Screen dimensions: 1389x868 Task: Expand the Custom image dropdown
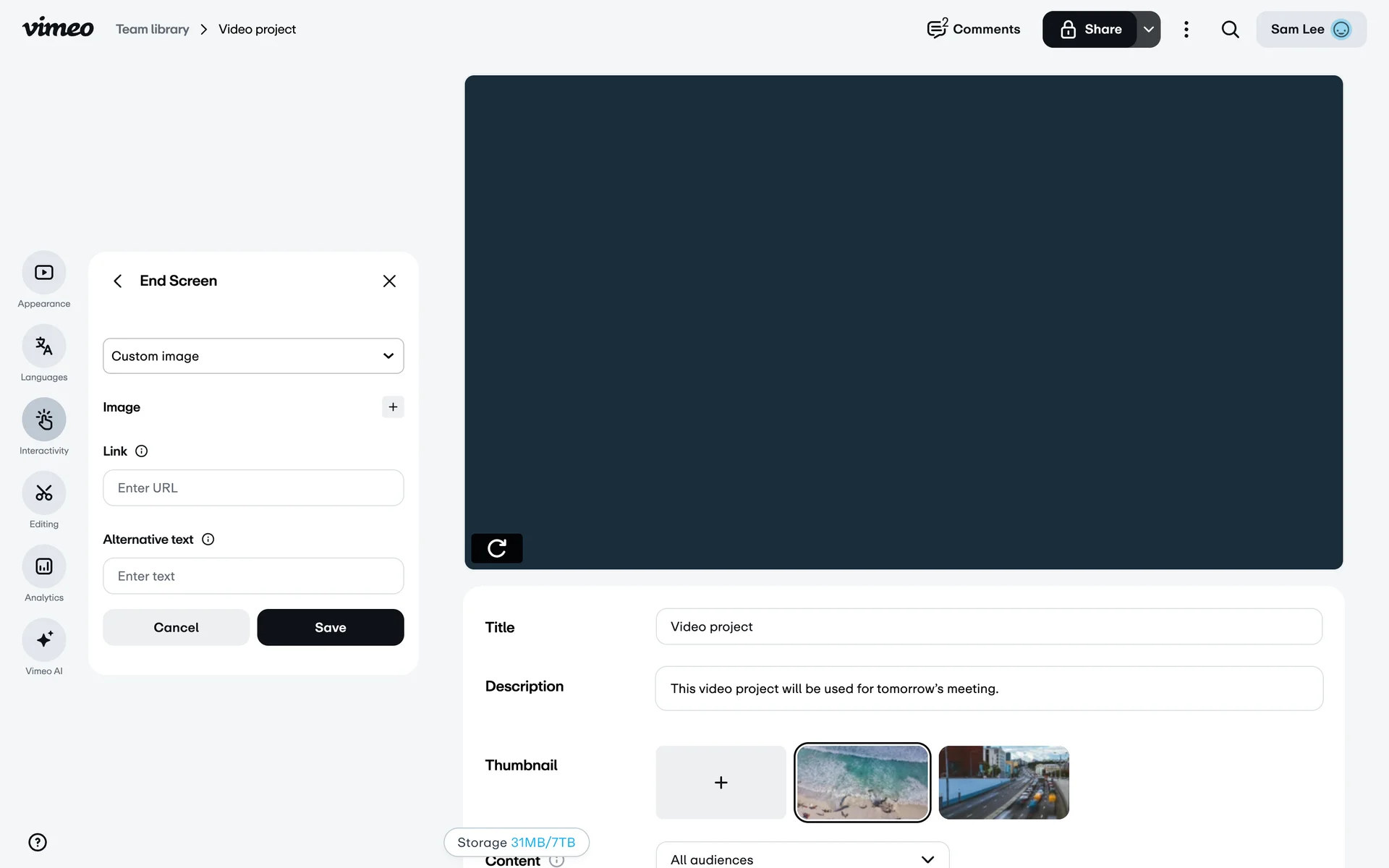tap(253, 356)
